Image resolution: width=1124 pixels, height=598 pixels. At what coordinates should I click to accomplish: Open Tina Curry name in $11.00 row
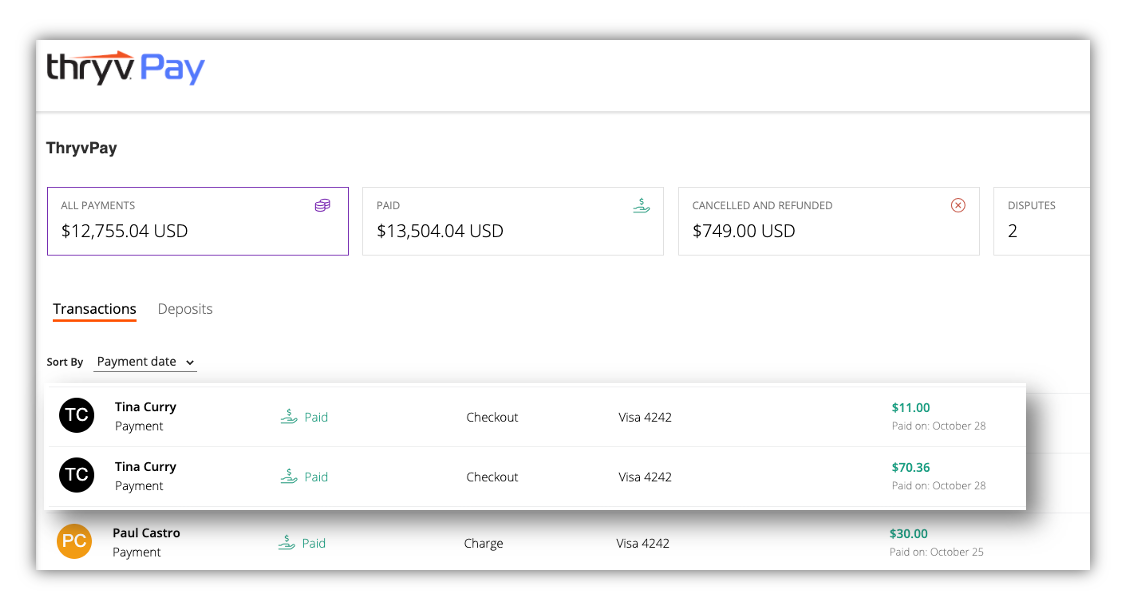[146, 407]
